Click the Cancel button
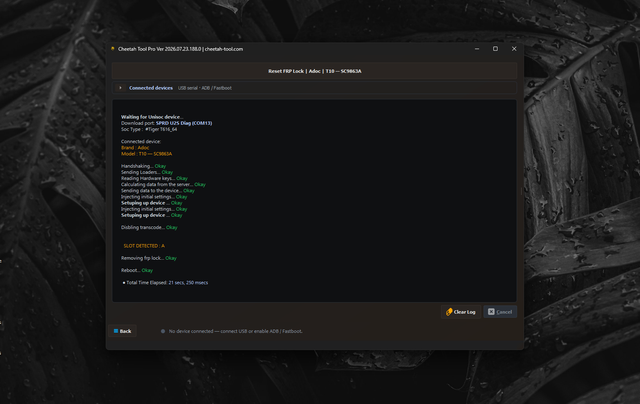Image resolution: width=640 pixels, height=404 pixels. 500,312
